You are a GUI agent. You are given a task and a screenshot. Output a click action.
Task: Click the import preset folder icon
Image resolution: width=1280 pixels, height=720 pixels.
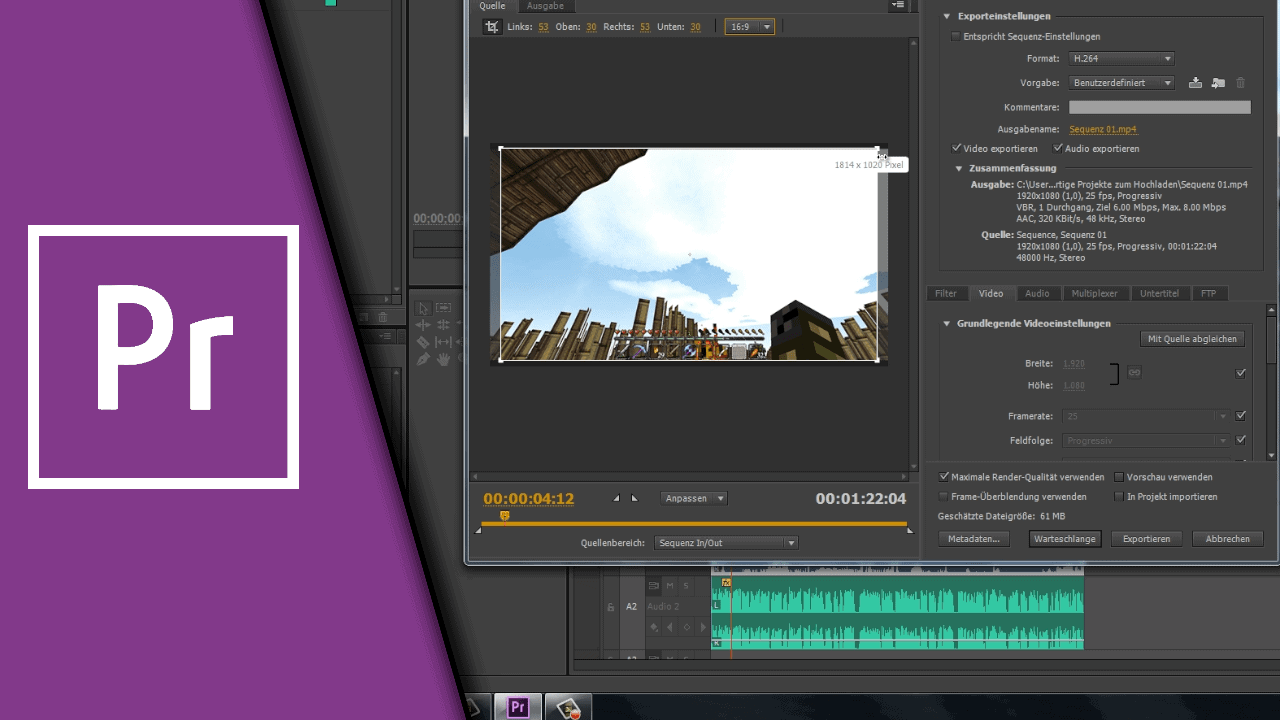click(x=1218, y=83)
